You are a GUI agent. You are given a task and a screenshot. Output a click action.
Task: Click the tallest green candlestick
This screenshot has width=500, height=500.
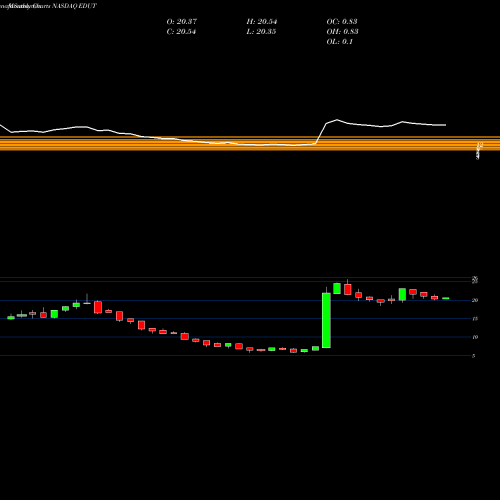point(326,320)
